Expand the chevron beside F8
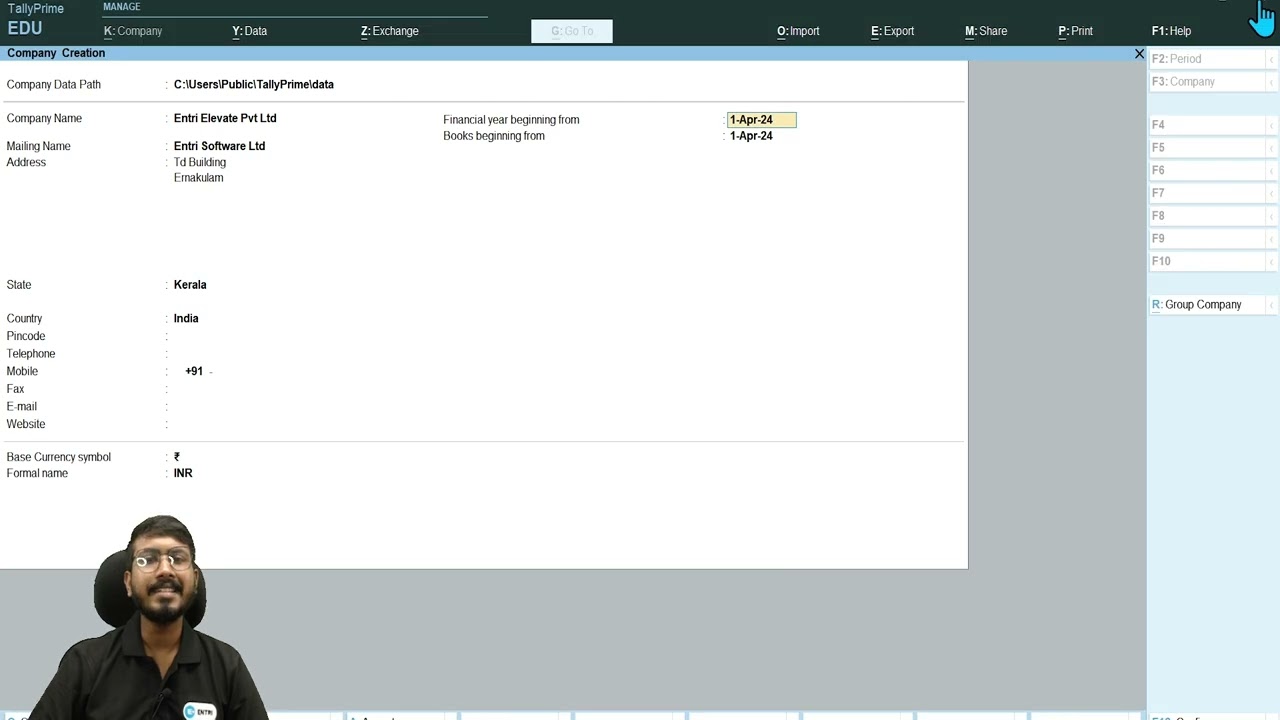Image resolution: width=1280 pixels, height=720 pixels. (1272, 217)
